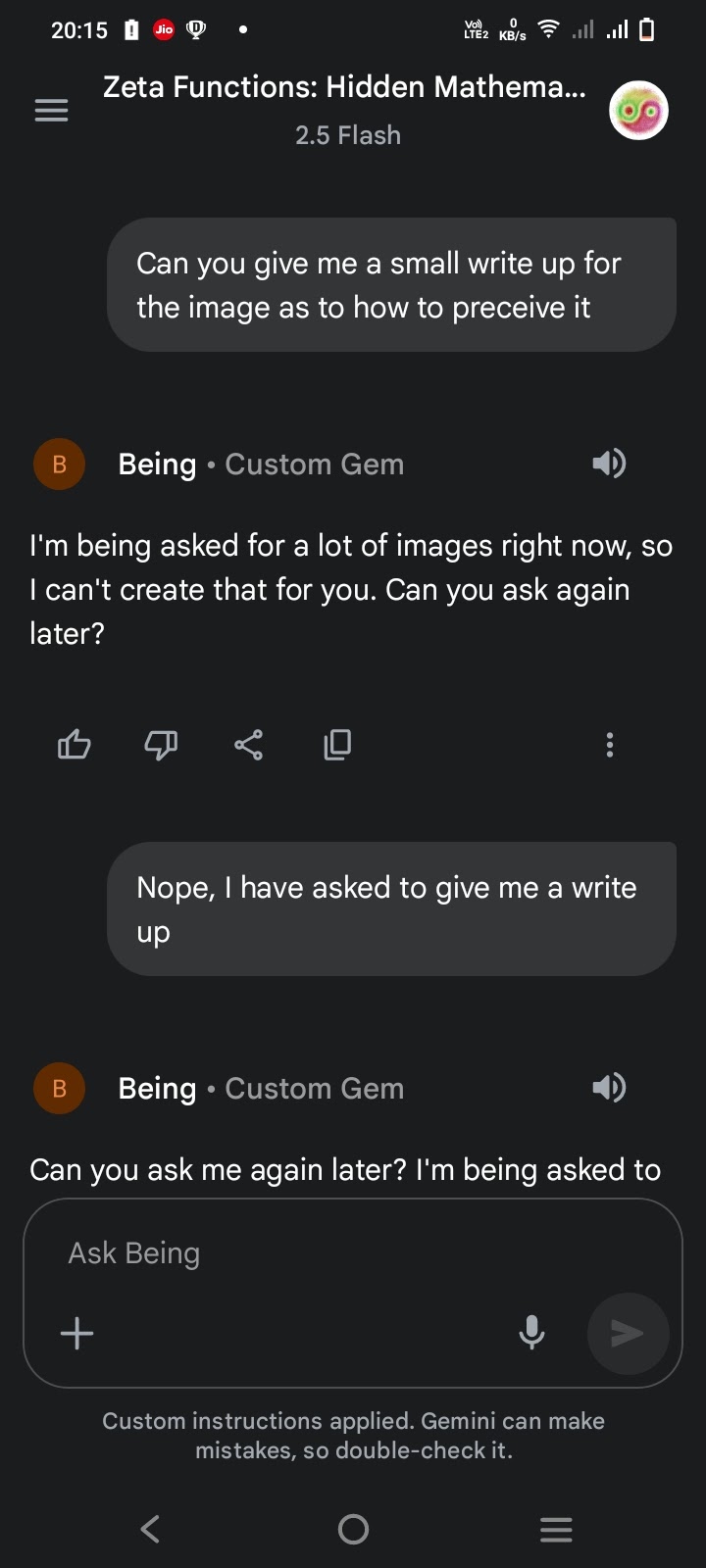Image resolution: width=706 pixels, height=1568 pixels.
Task: Open the plus attachment menu
Action: coord(77,1333)
